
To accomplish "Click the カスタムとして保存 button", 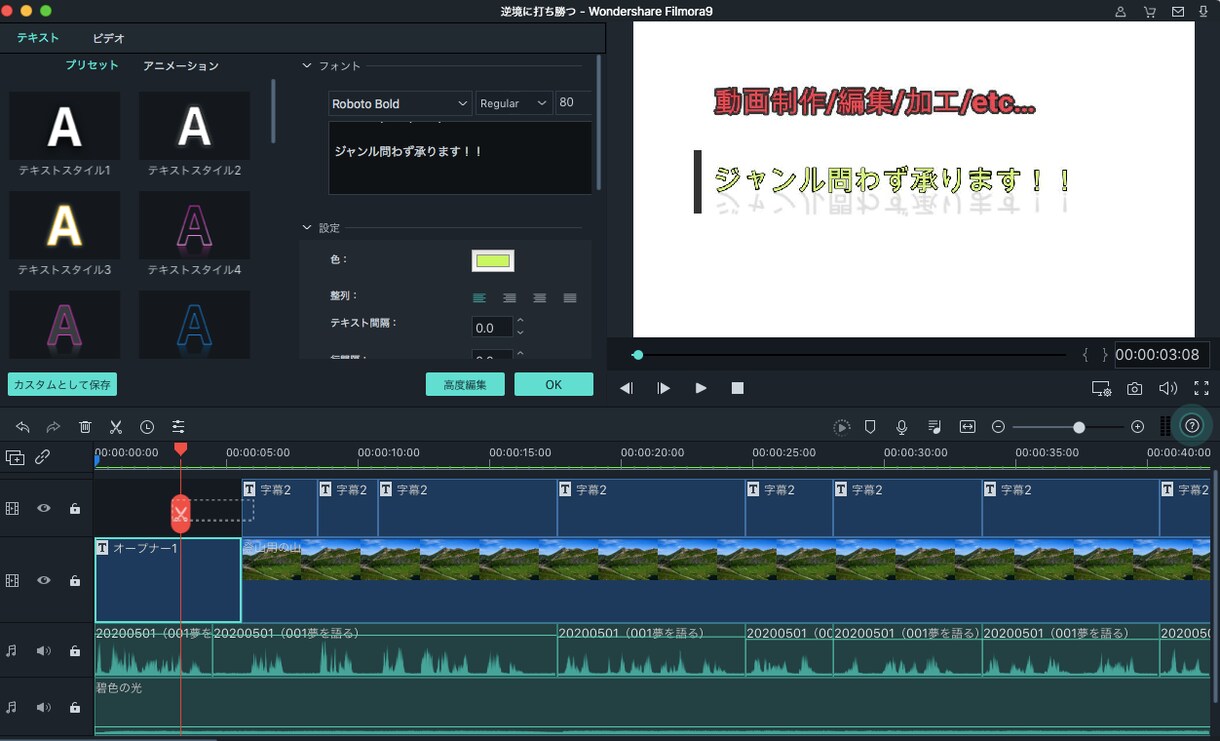I will click(x=62, y=384).
